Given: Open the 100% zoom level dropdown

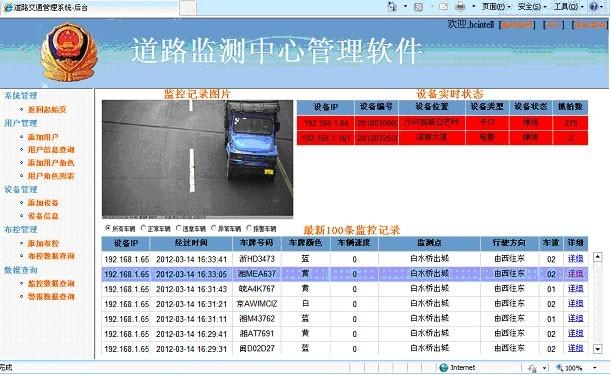Looking at the screenshot, I should point(595,367).
